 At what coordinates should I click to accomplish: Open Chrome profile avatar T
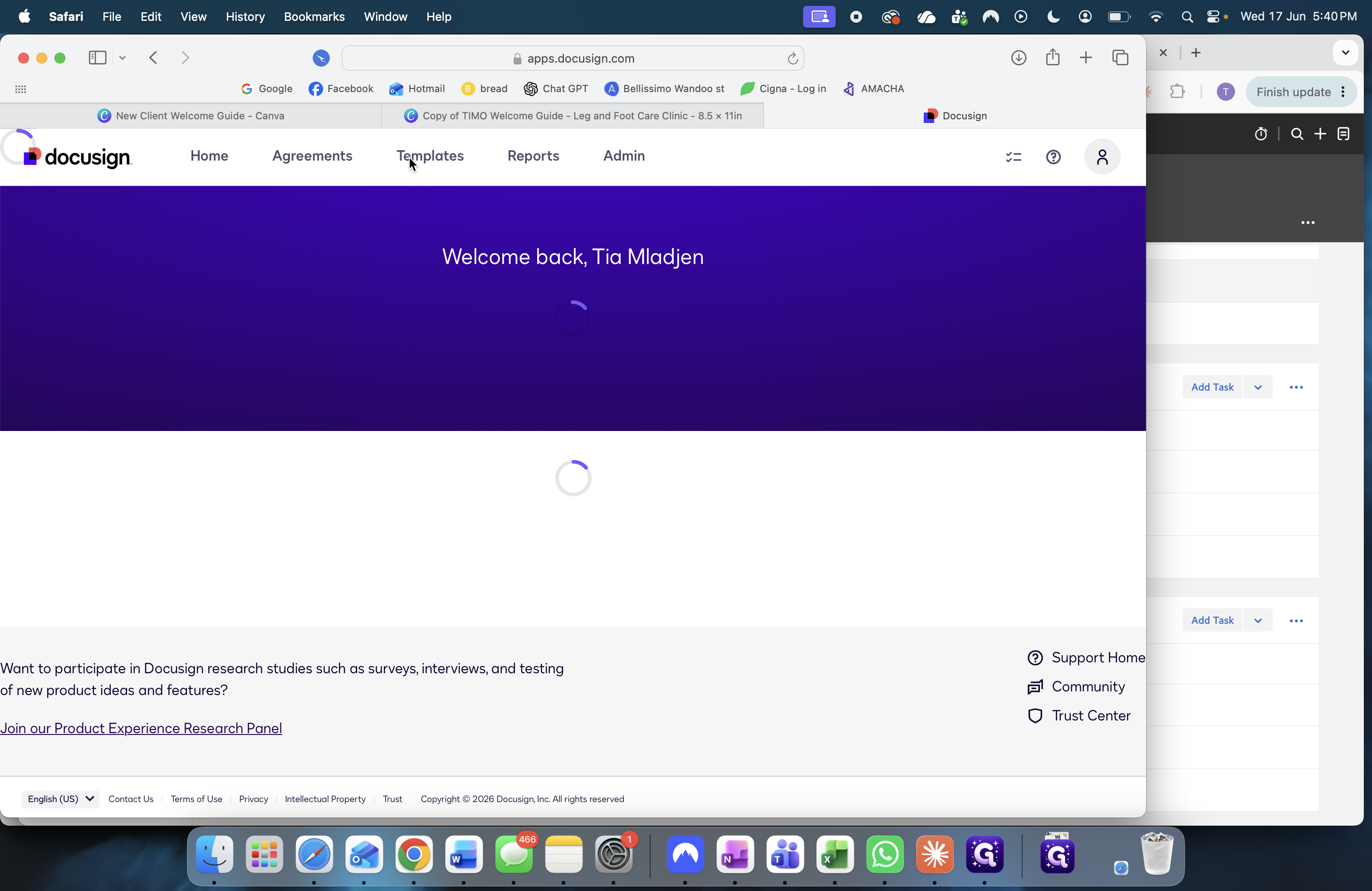point(1225,92)
